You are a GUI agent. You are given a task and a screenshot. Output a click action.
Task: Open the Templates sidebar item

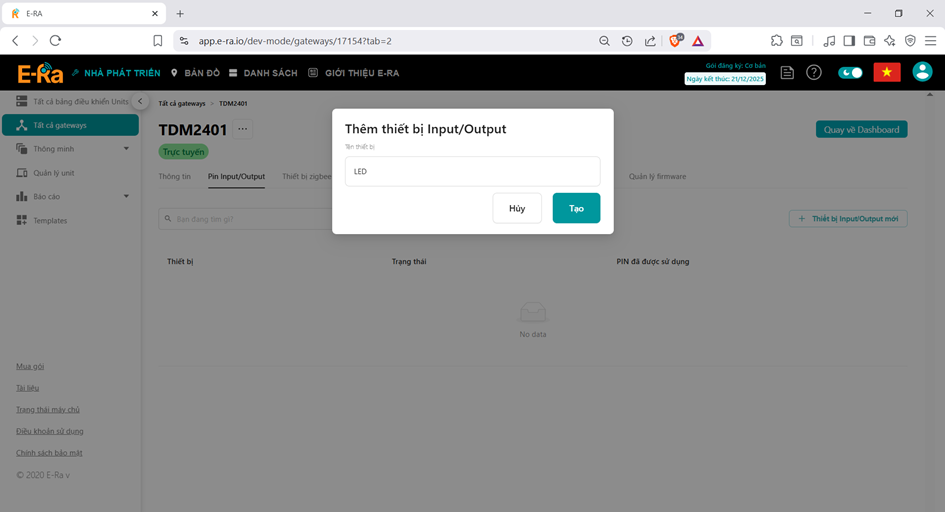[50, 221]
